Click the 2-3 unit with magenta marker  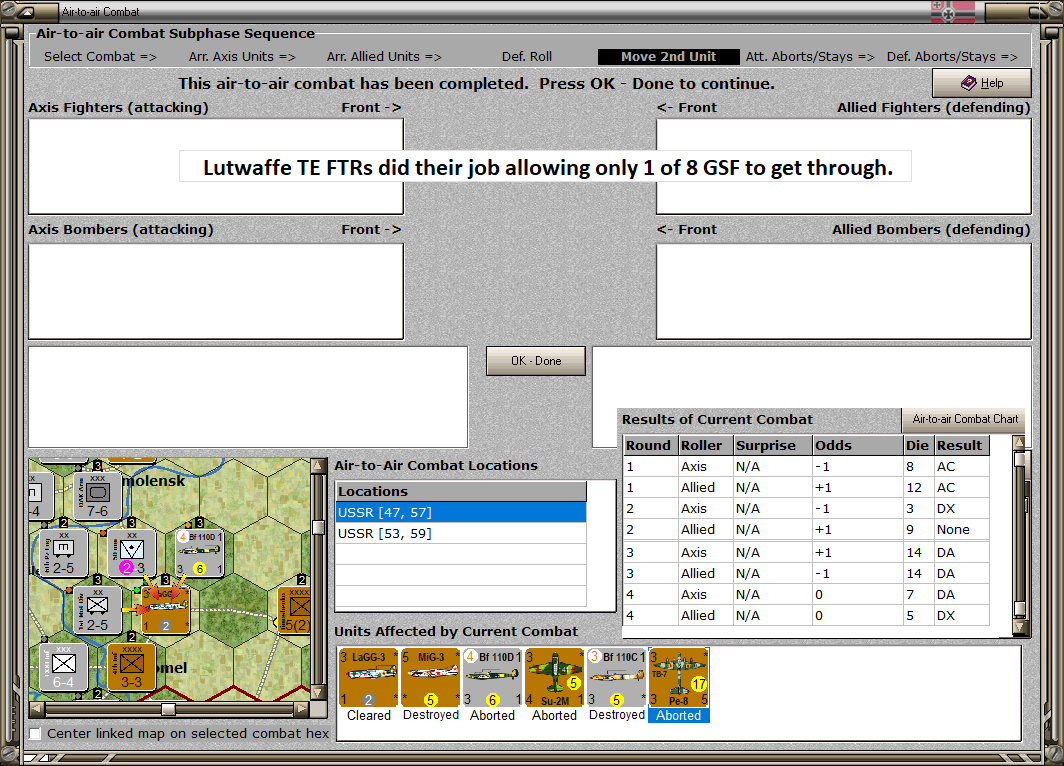132,553
